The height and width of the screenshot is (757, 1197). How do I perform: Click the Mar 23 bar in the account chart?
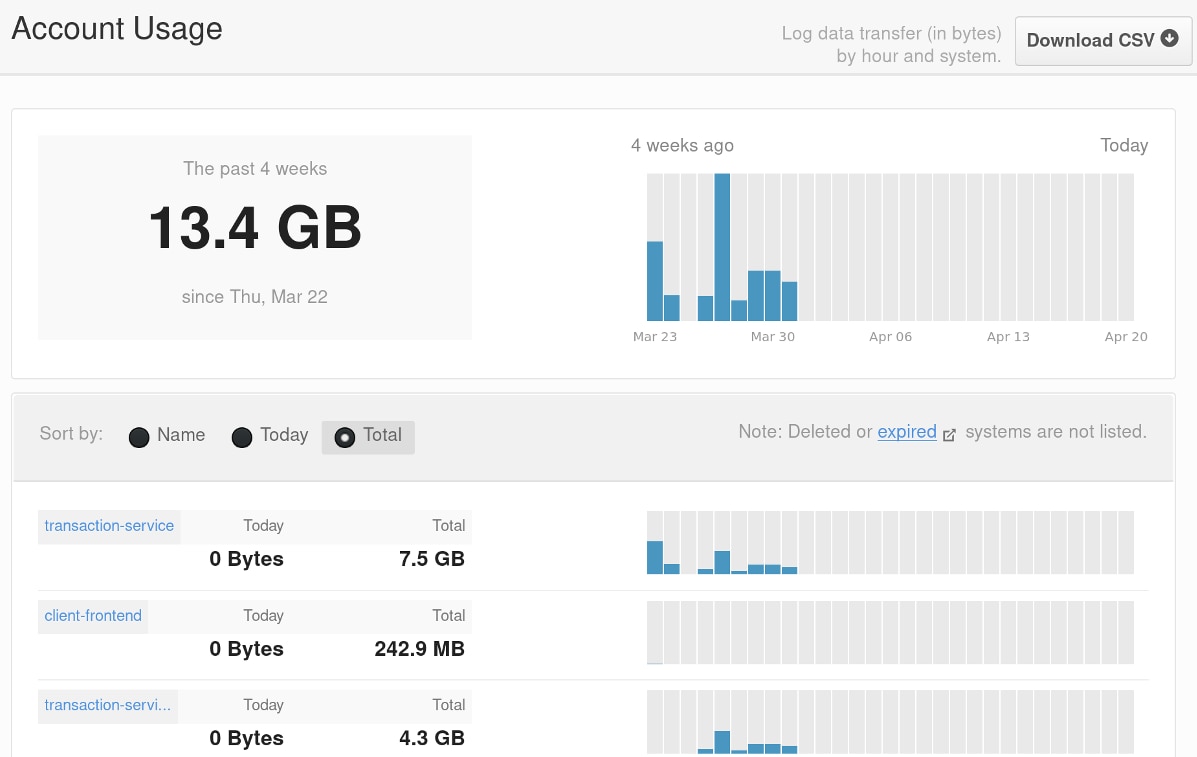(656, 280)
